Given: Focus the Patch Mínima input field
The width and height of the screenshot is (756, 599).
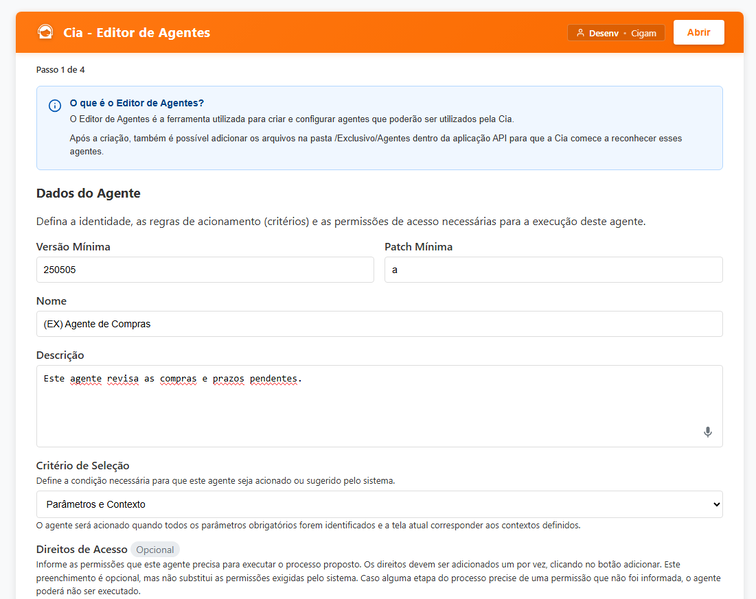Looking at the screenshot, I should pyautogui.click(x=554, y=270).
